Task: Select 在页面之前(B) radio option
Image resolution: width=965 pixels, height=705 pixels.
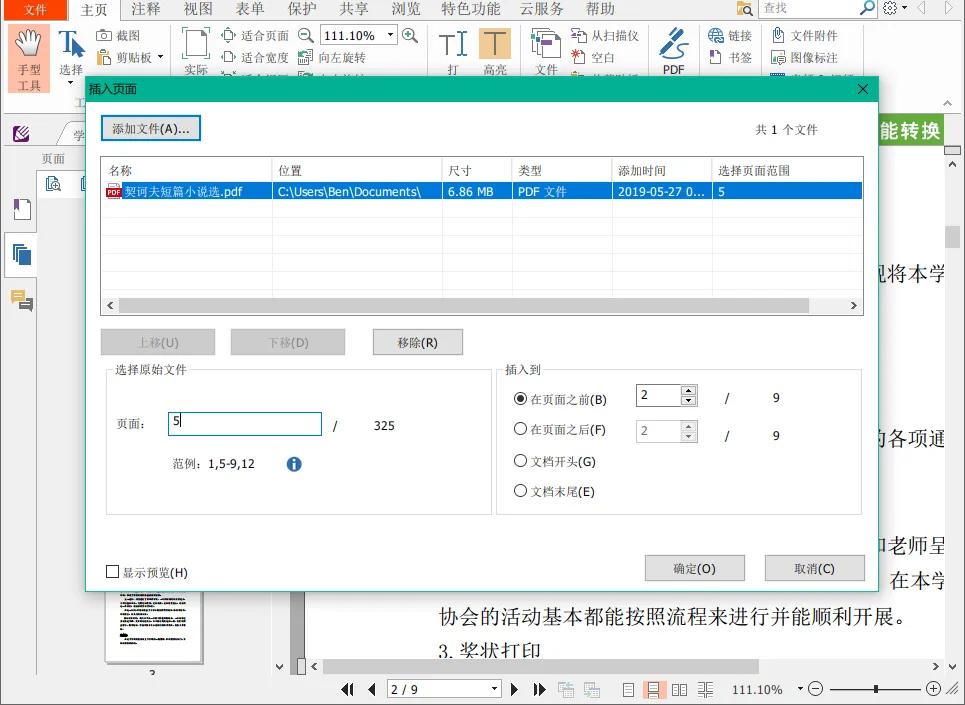Action: click(x=560, y=399)
